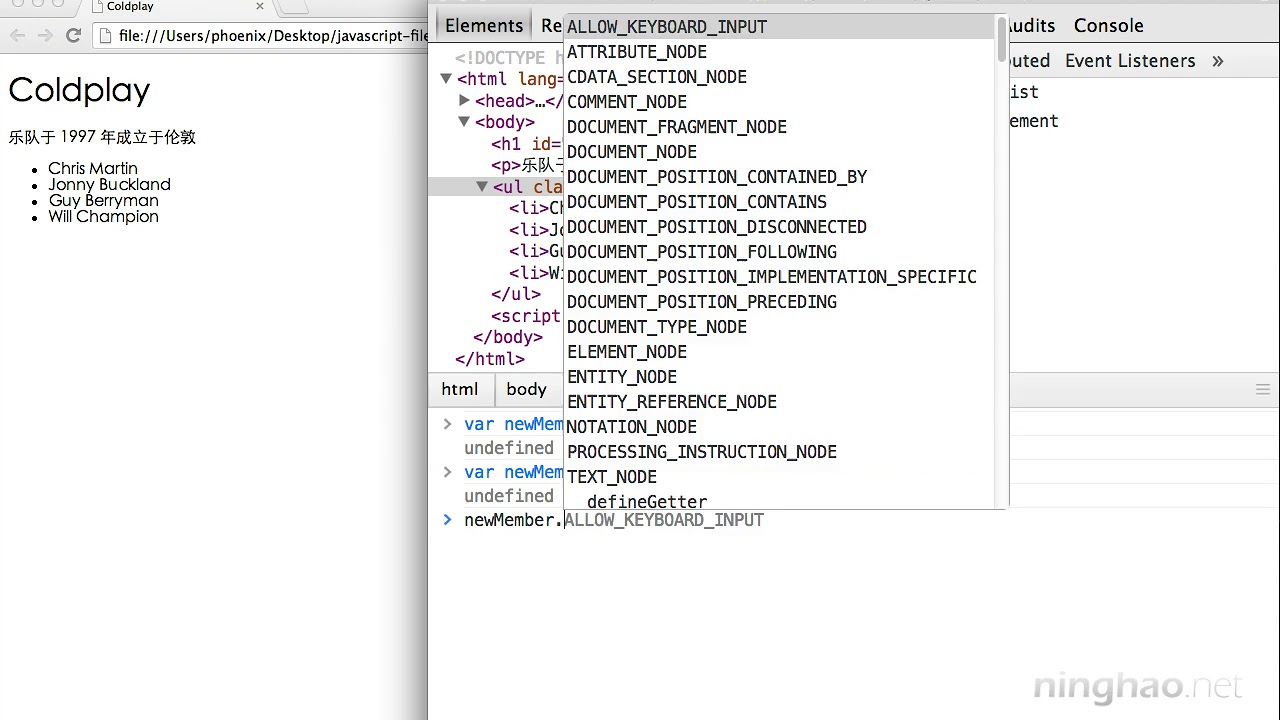
Task: Open the Elements panel tab
Action: 484,26
